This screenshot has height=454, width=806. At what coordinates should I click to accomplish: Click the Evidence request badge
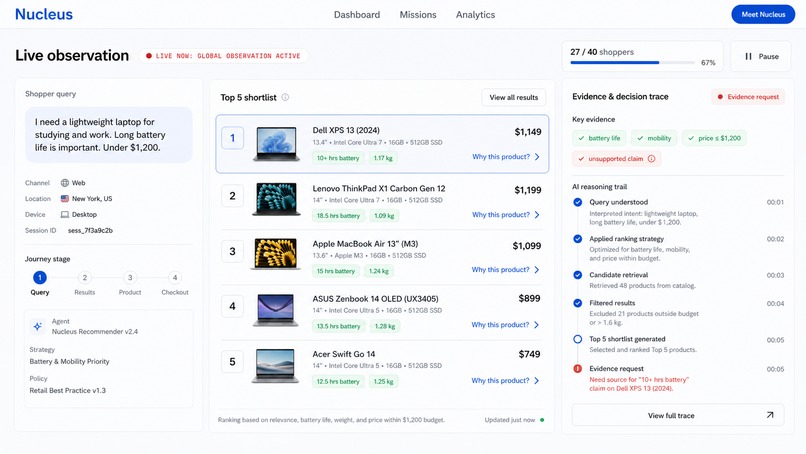coord(748,97)
